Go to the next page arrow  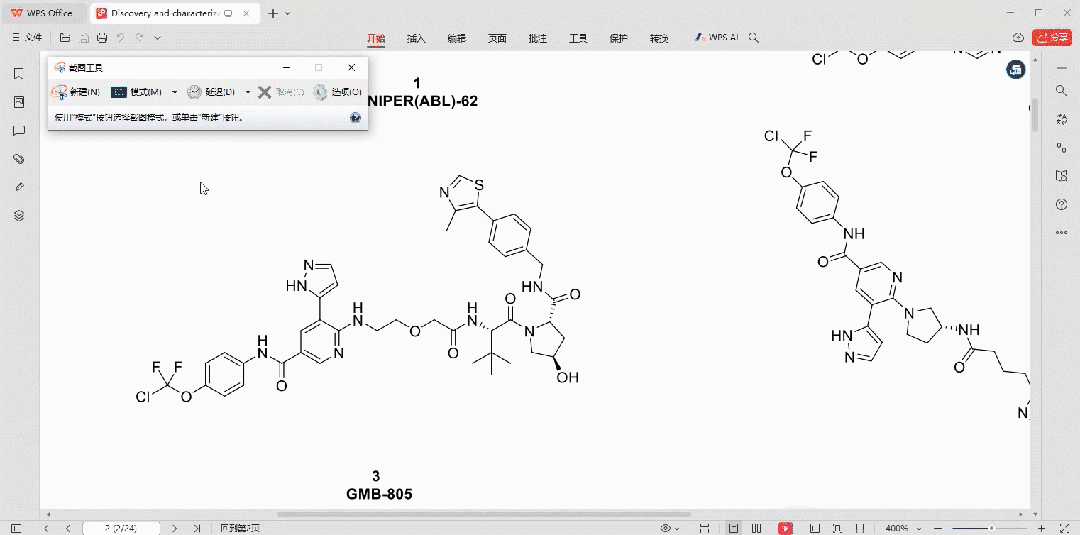(174, 528)
